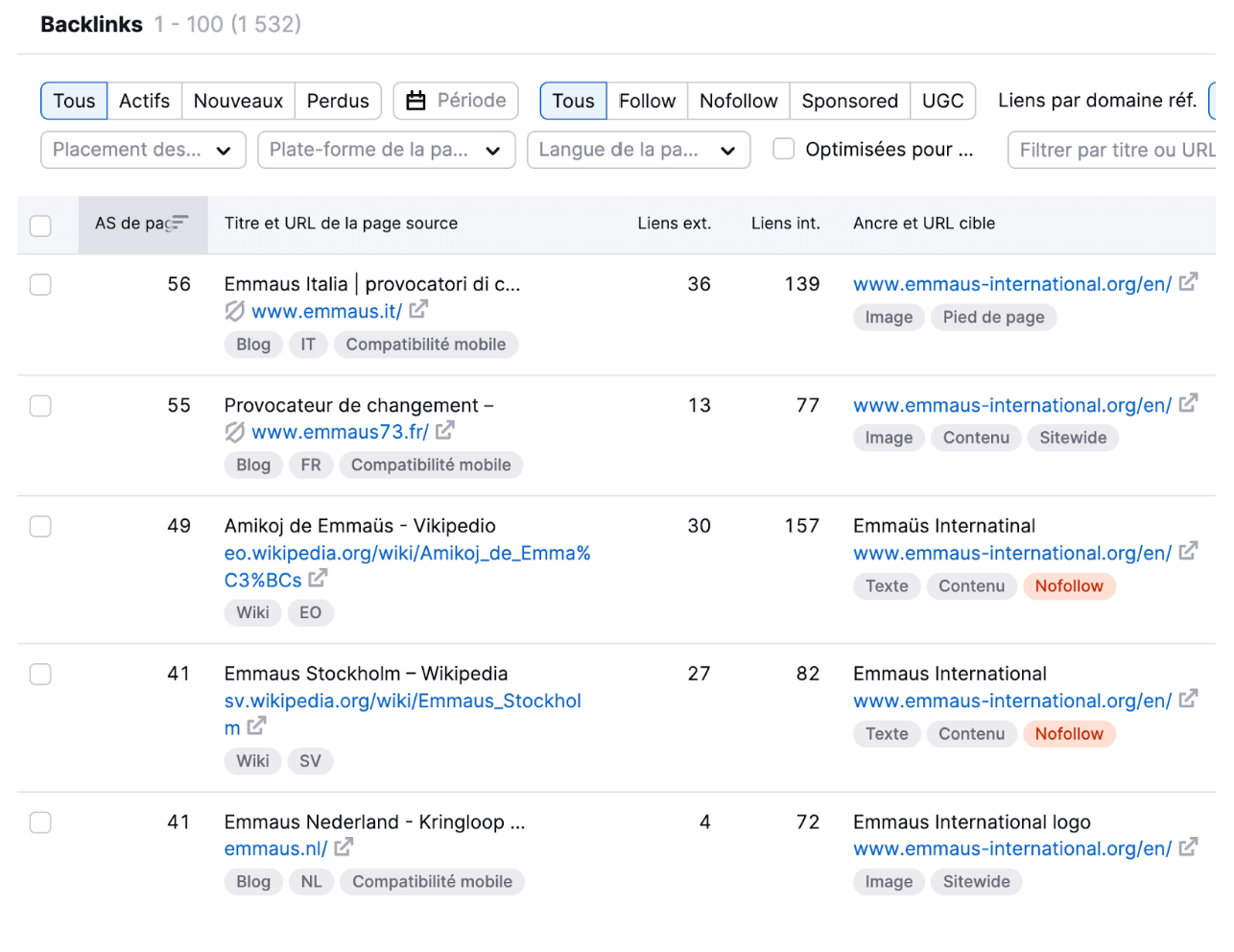The height and width of the screenshot is (952, 1234).
Task: Click the Titre et URL de la page source header
Action: coord(341,223)
